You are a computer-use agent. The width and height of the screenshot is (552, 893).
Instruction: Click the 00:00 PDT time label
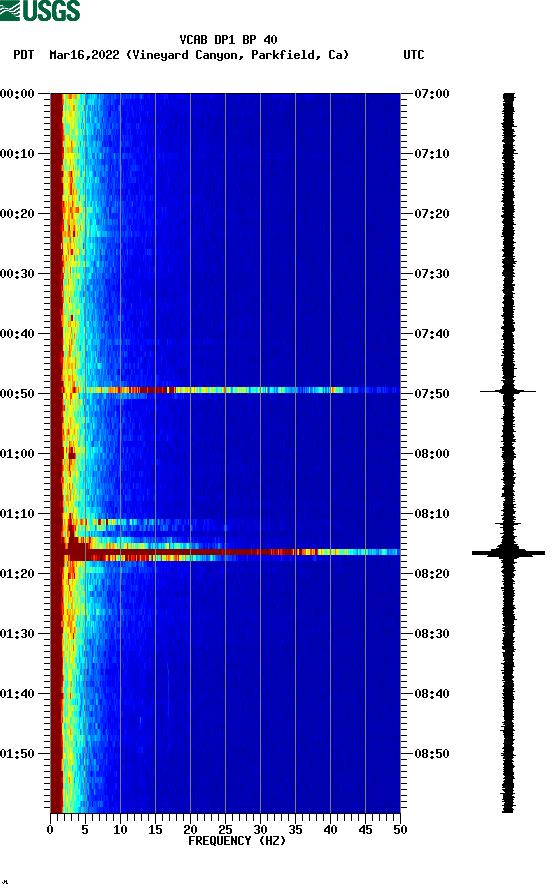click(17, 93)
